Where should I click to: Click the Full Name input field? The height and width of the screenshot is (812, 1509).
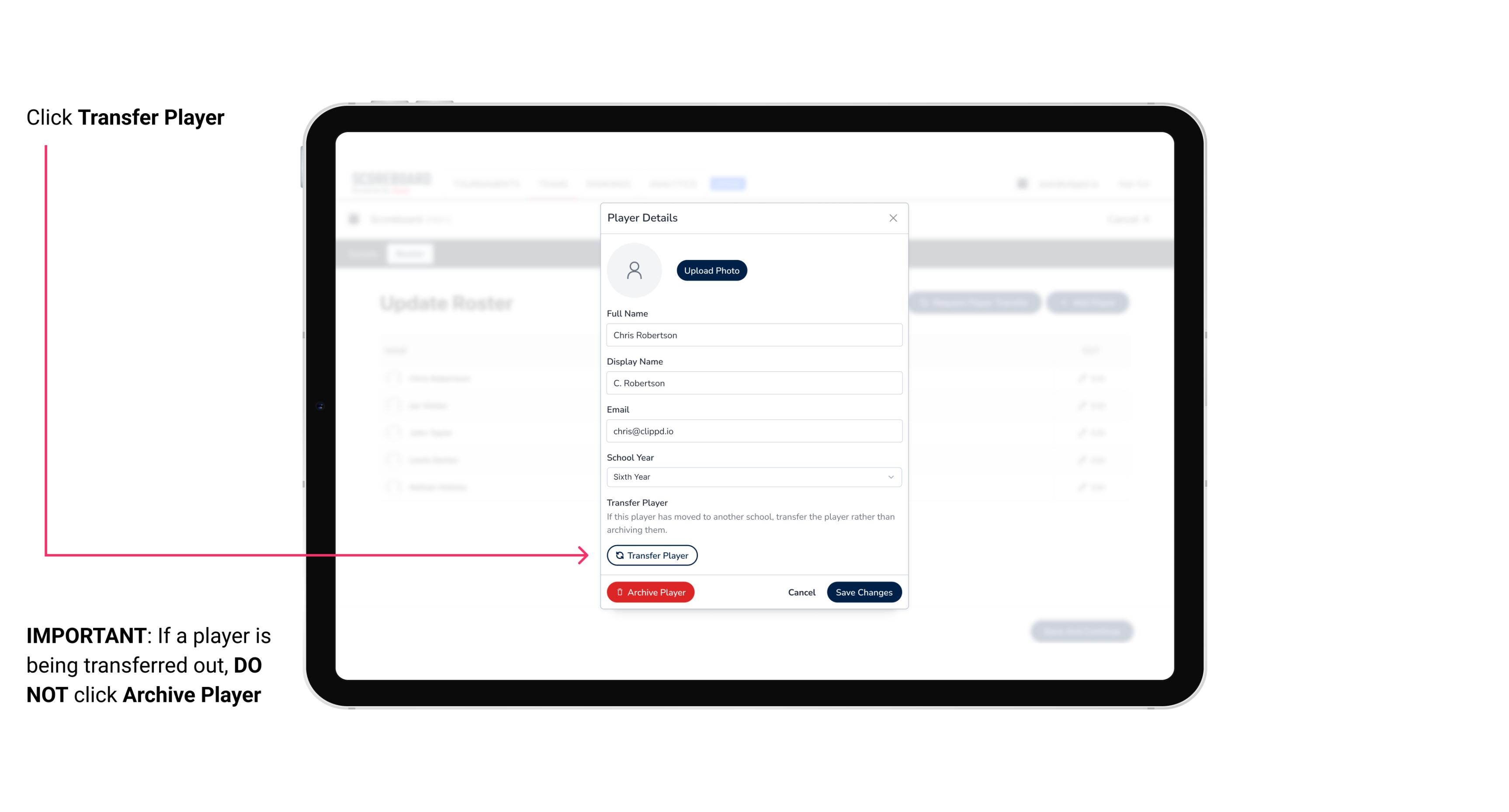point(752,334)
